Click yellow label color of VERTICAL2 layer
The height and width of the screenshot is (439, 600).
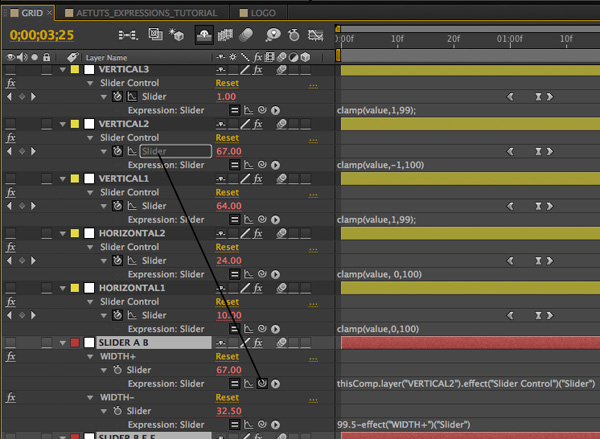point(75,124)
